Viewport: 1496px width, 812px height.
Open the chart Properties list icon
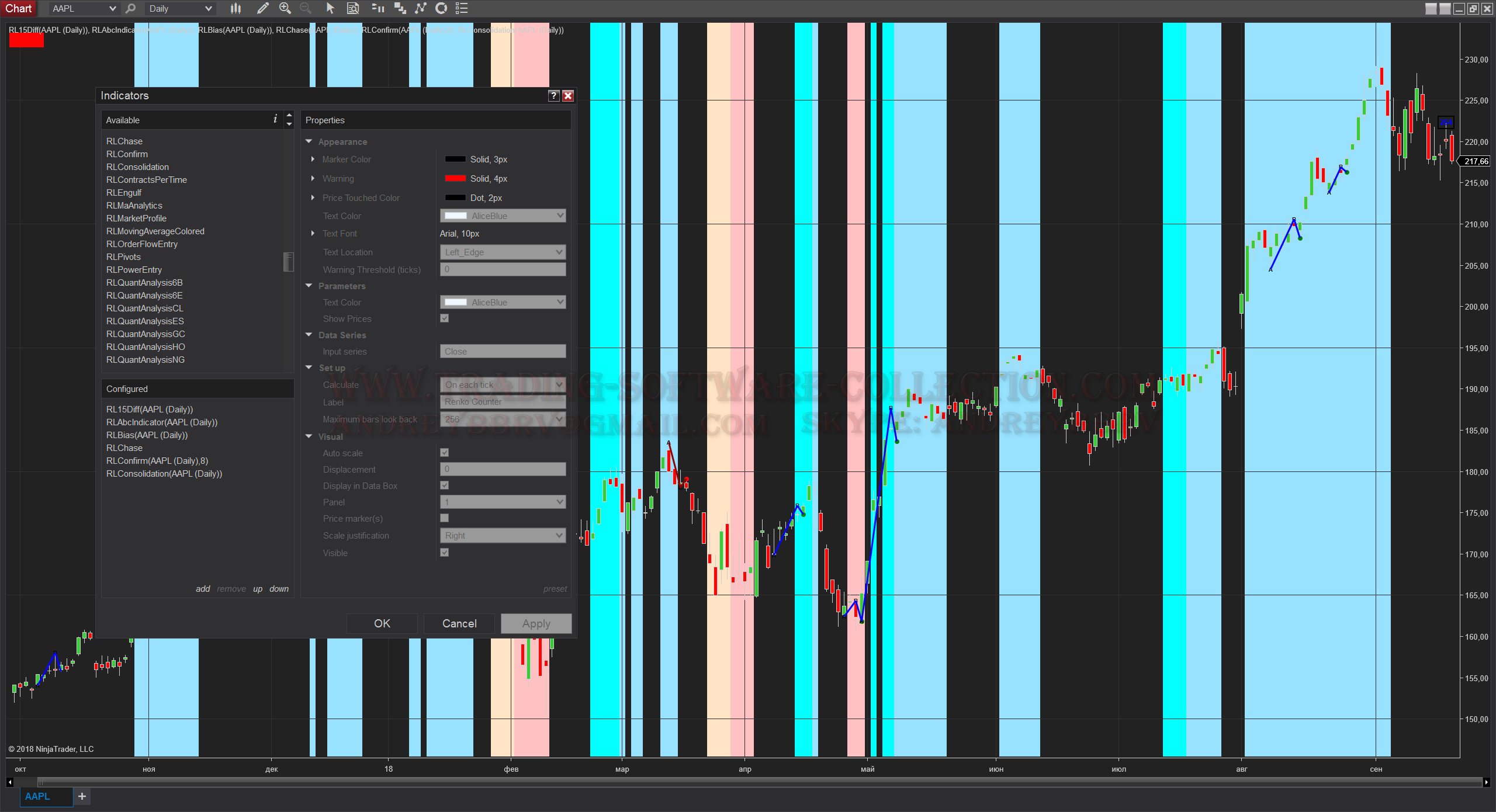[462, 8]
